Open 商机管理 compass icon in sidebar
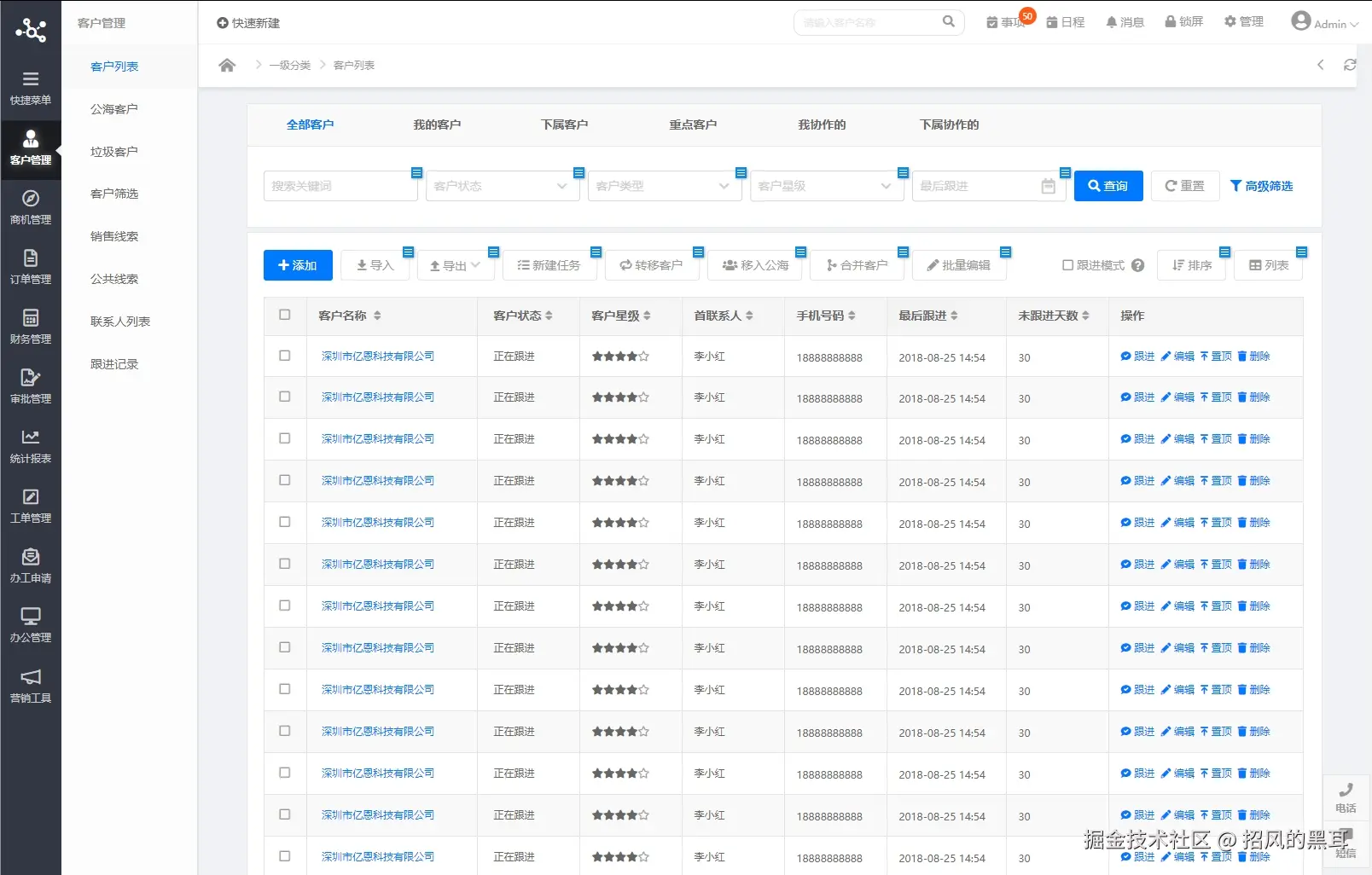 [x=31, y=199]
